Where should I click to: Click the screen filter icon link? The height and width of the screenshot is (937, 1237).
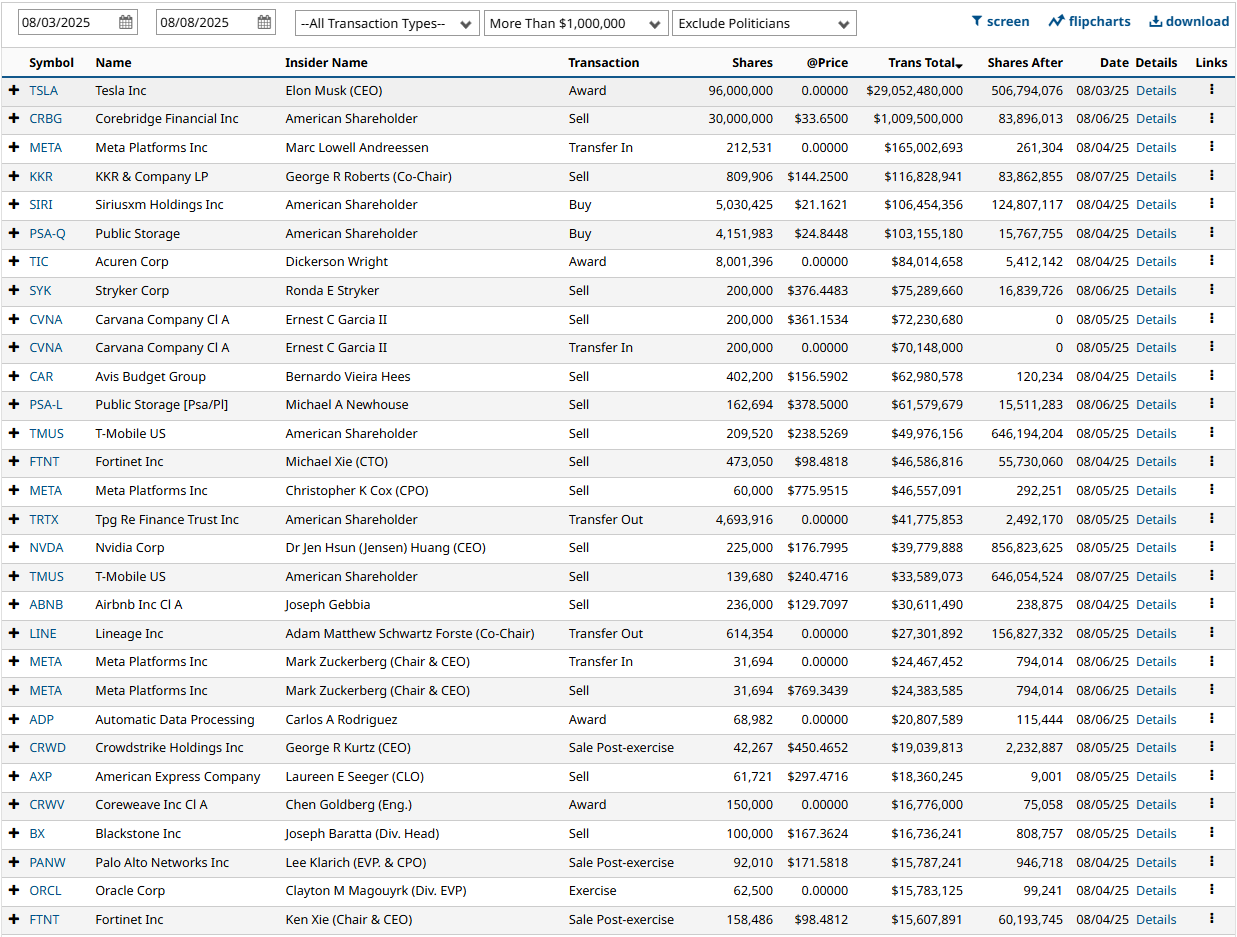click(1000, 21)
